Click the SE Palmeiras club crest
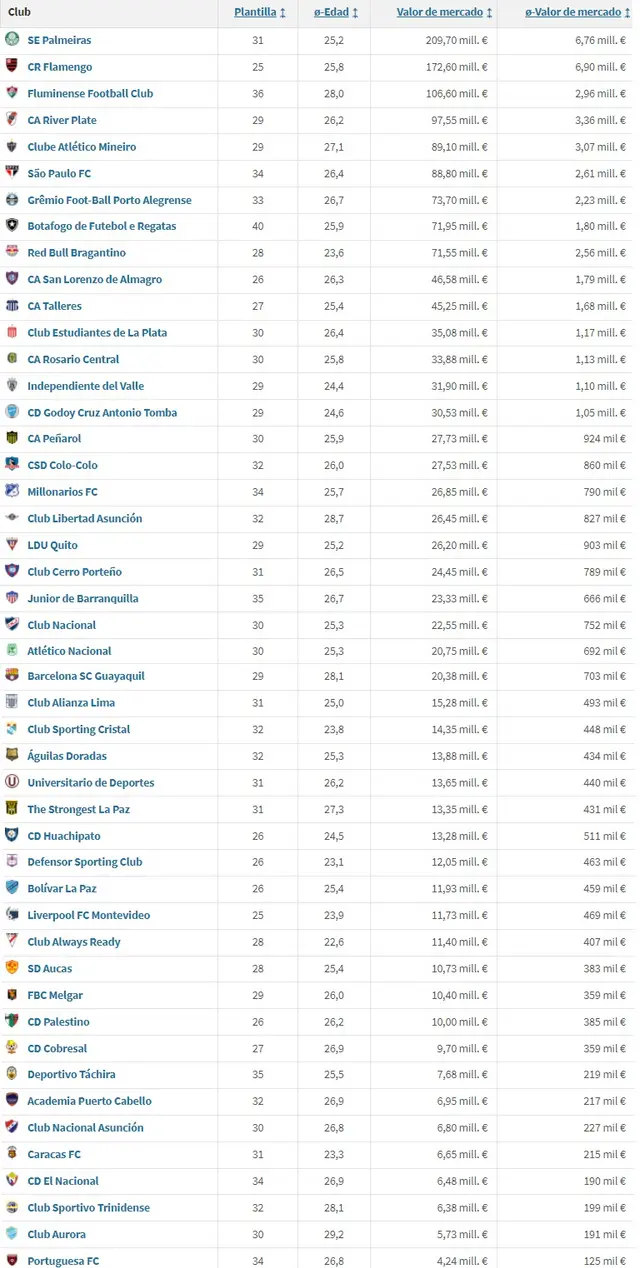The width and height of the screenshot is (640, 1268). [13, 40]
